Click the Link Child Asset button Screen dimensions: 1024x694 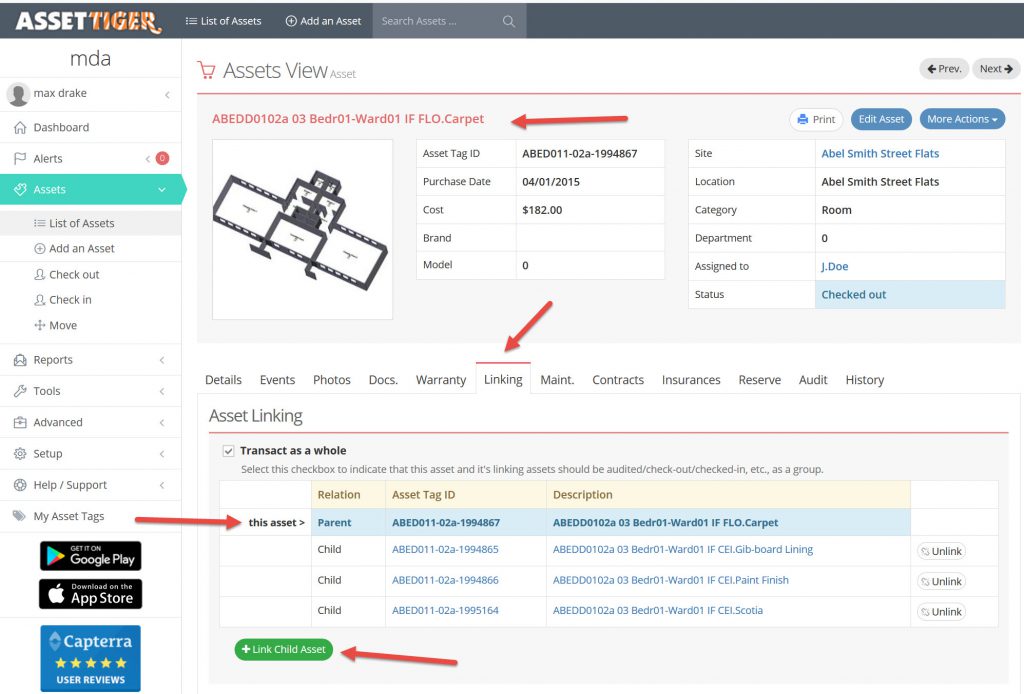[284, 650]
